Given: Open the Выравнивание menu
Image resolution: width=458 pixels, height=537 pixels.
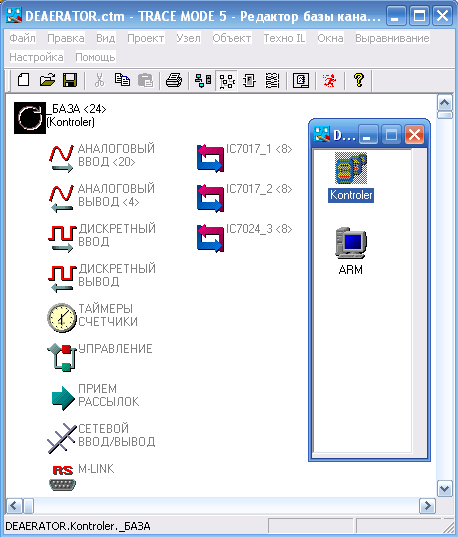Looking at the screenshot, I should tap(392, 38).
